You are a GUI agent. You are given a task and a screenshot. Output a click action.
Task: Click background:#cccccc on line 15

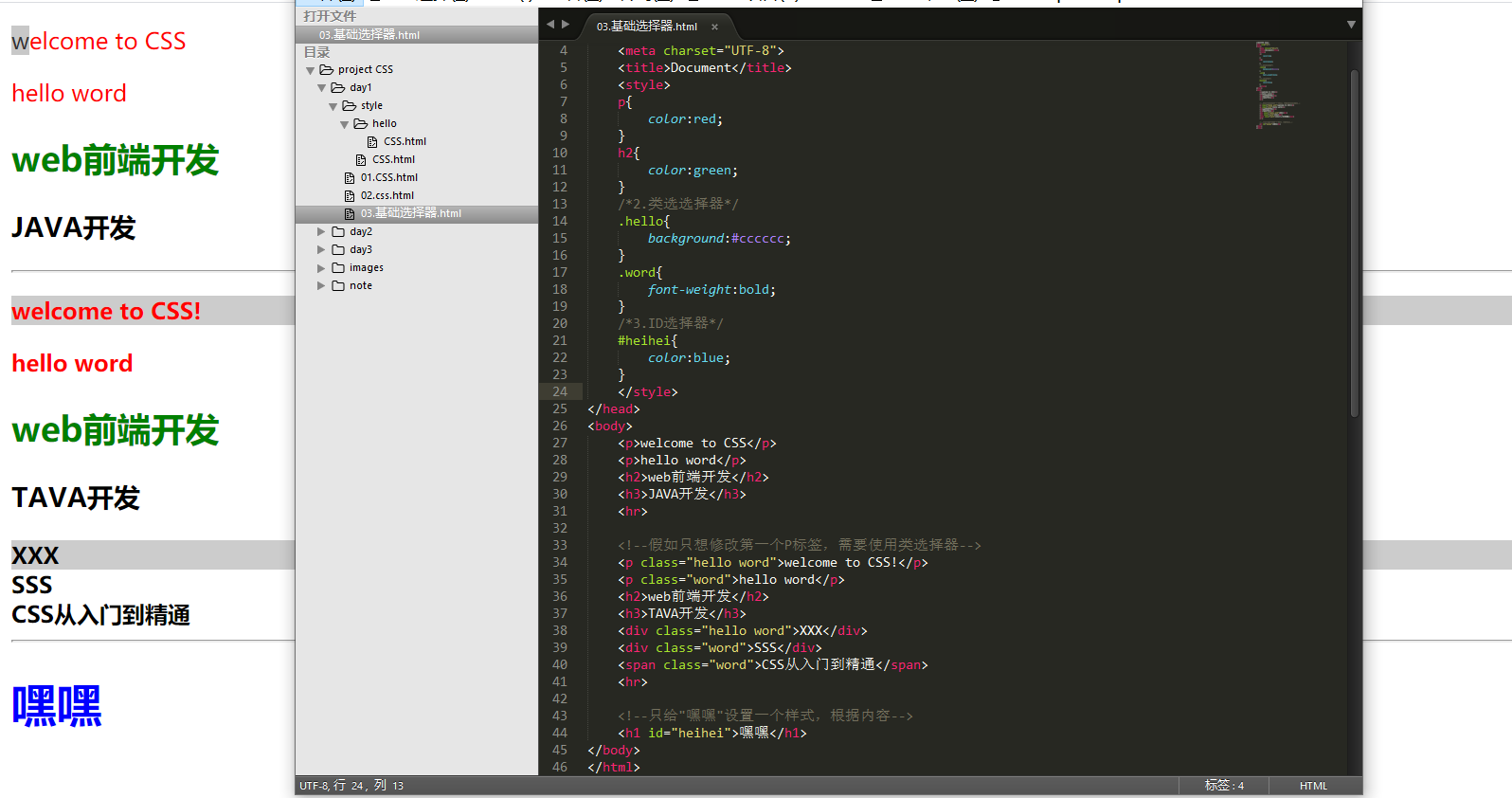pyautogui.click(x=718, y=238)
